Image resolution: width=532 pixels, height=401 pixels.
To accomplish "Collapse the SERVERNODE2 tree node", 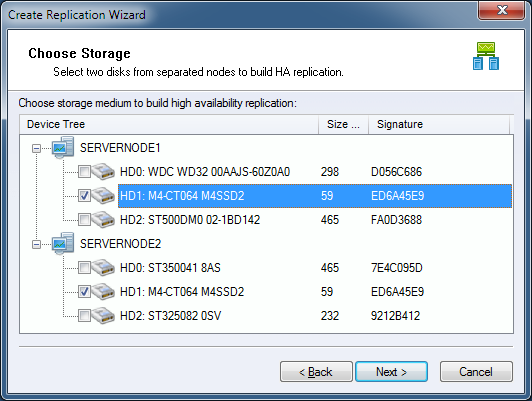I will click(36, 244).
